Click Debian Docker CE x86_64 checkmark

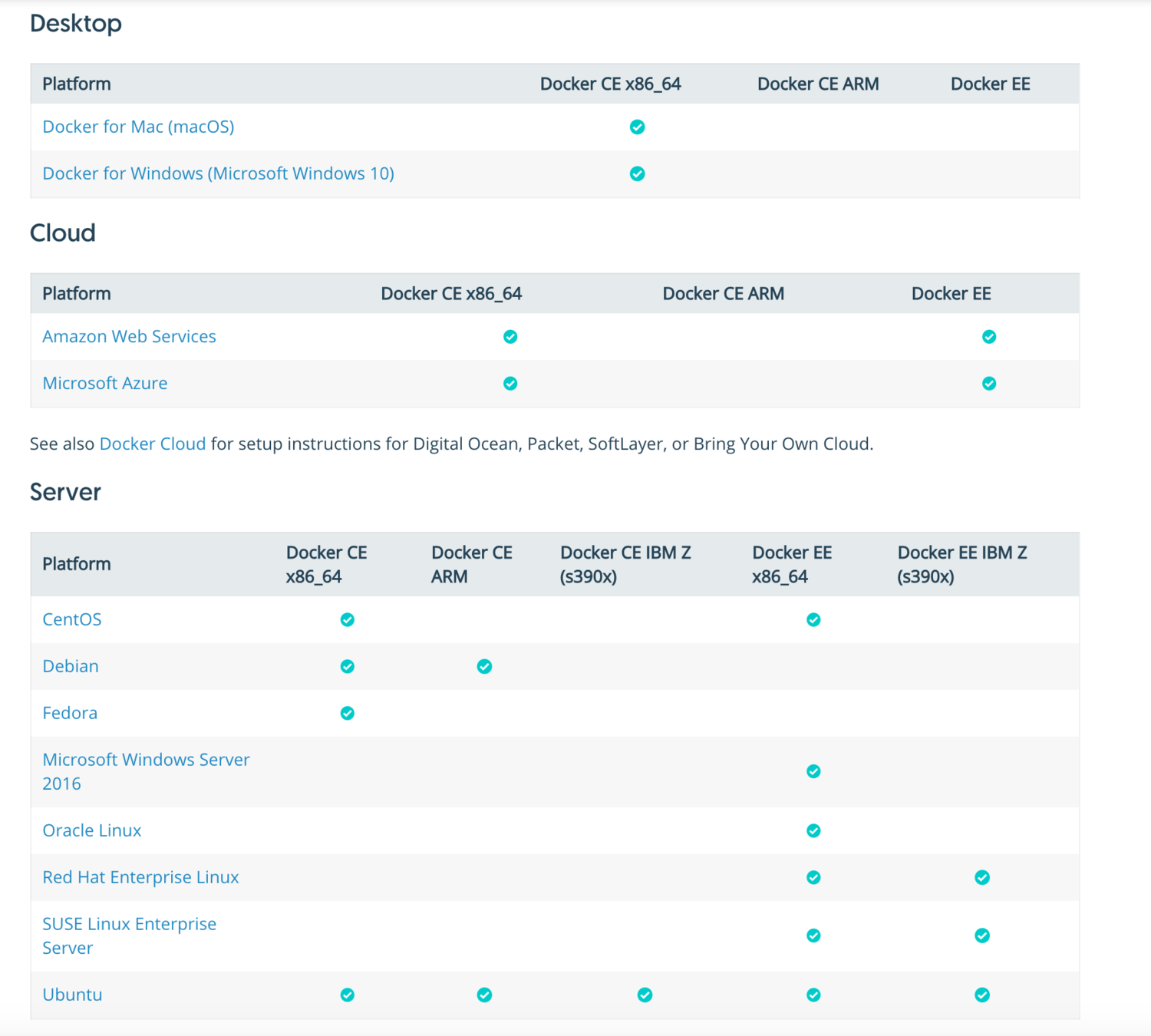pos(348,666)
